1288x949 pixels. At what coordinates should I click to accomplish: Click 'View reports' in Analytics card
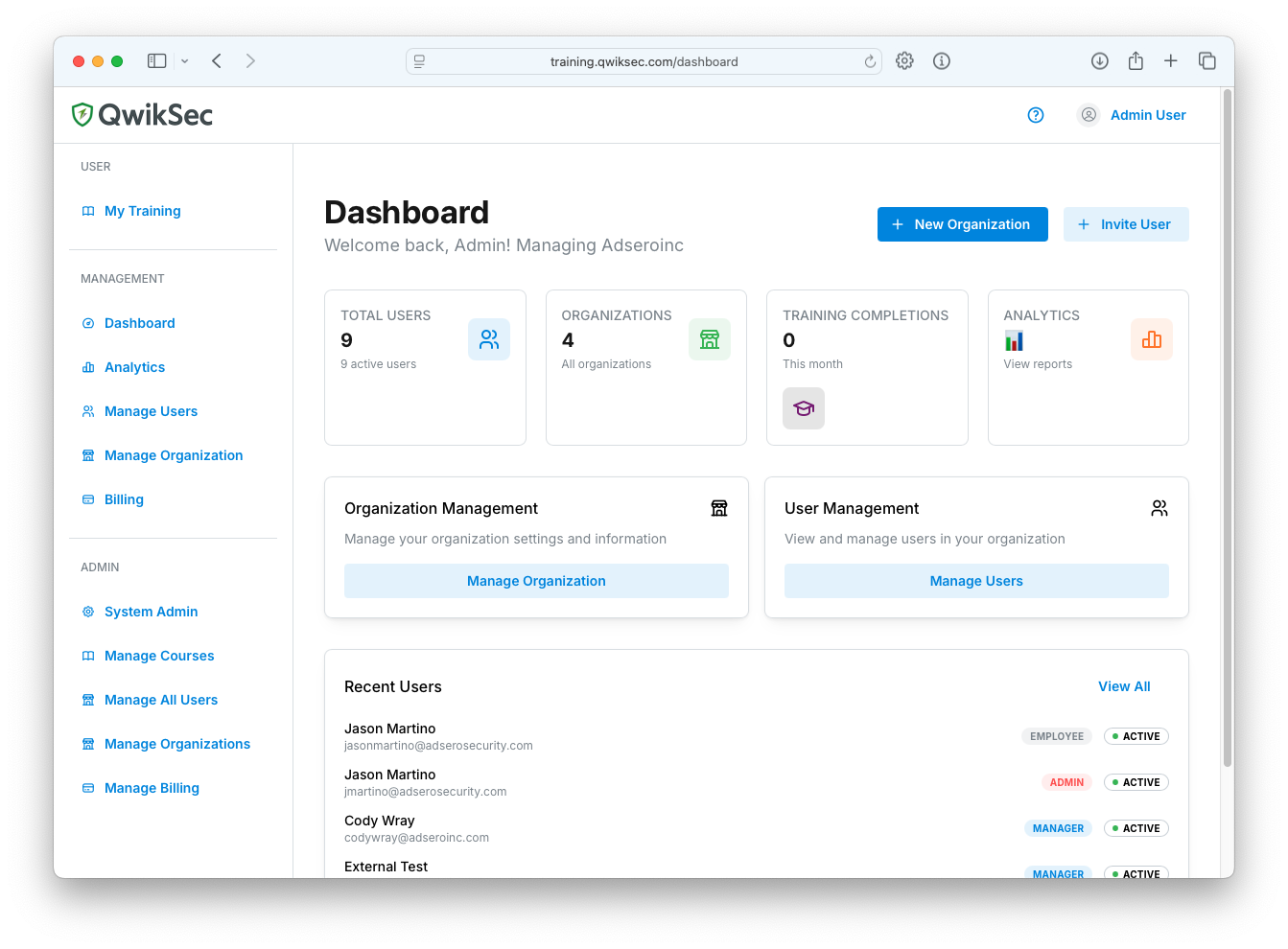coord(1038,364)
